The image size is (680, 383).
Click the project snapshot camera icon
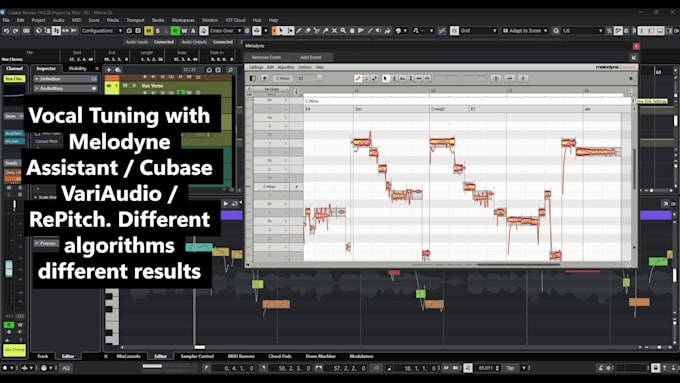click(129, 31)
